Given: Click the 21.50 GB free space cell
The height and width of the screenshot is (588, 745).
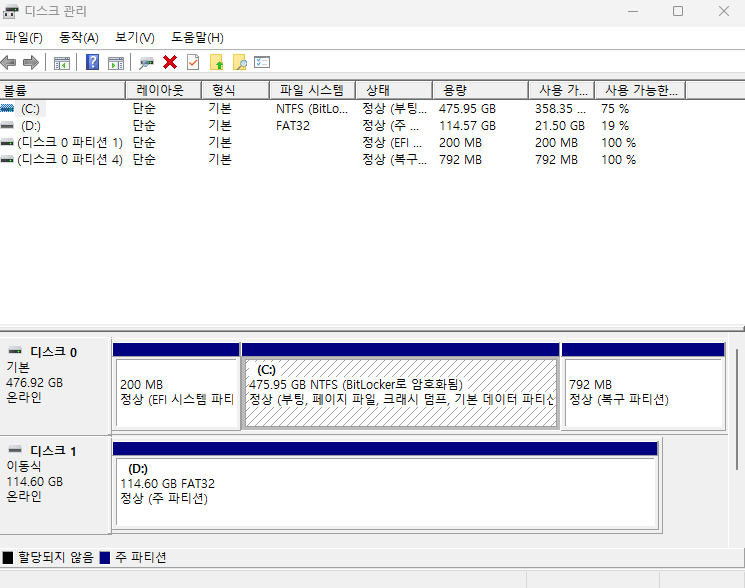Looking at the screenshot, I should (x=560, y=126).
